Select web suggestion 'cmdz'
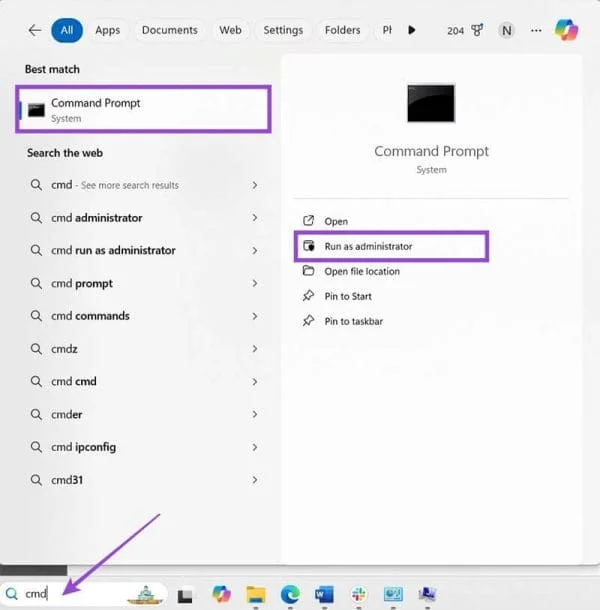Screen dimensions: 600x610 pyautogui.click(x=144, y=349)
